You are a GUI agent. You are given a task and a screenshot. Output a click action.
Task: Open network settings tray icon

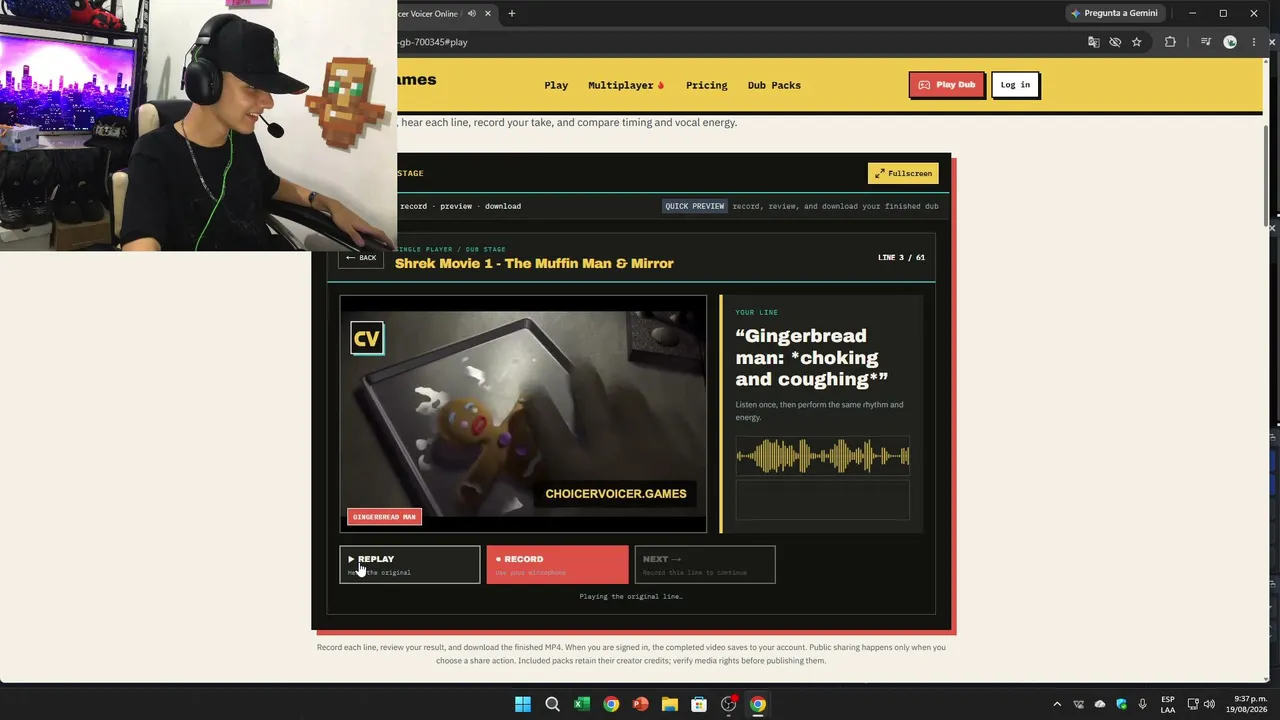[x=1192, y=704]
